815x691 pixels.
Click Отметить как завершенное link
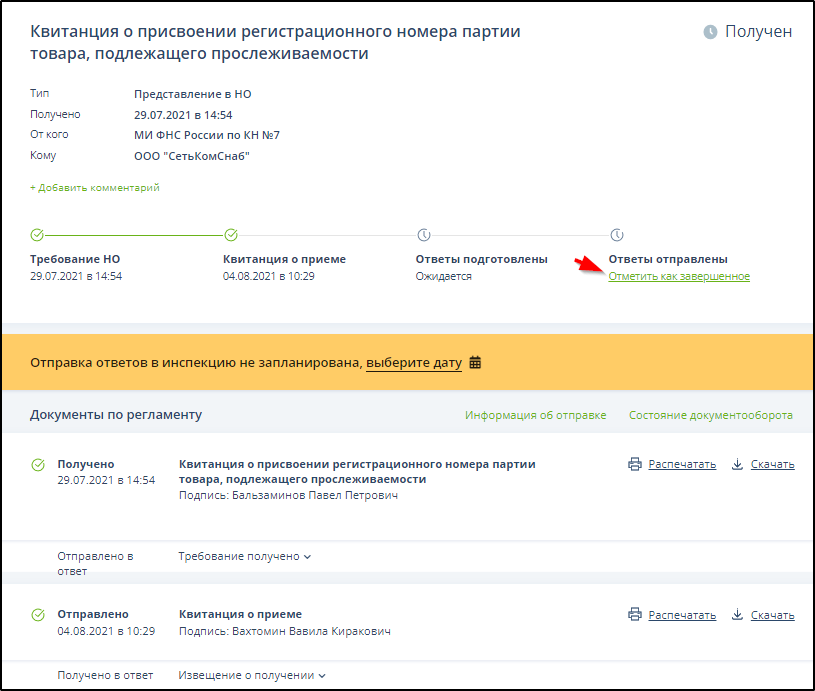(678, 276)
